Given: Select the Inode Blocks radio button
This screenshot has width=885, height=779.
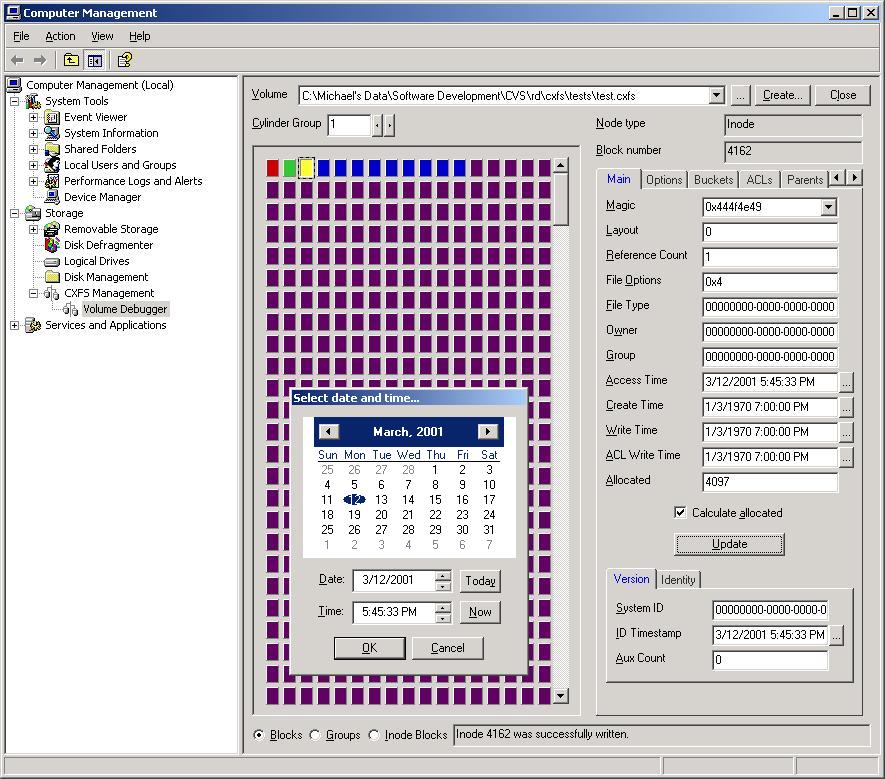Looking at the screenshot, I should click(373, 735).
